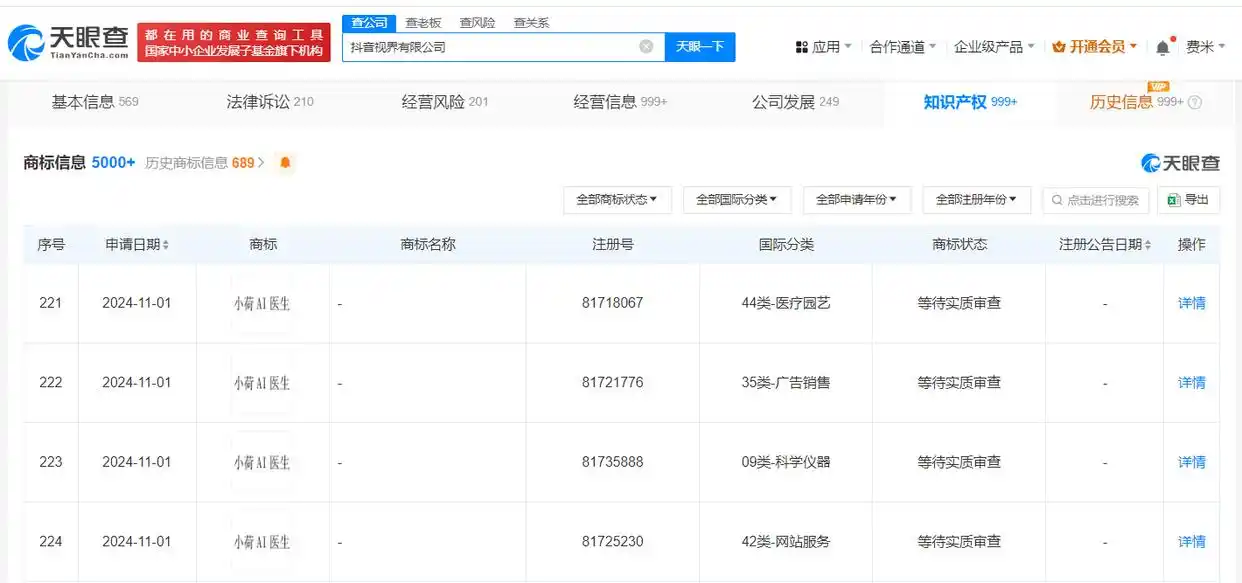Click the blue 天眼一下 search button
Screen dimensions: 1242x583
[x=699, y=46]
